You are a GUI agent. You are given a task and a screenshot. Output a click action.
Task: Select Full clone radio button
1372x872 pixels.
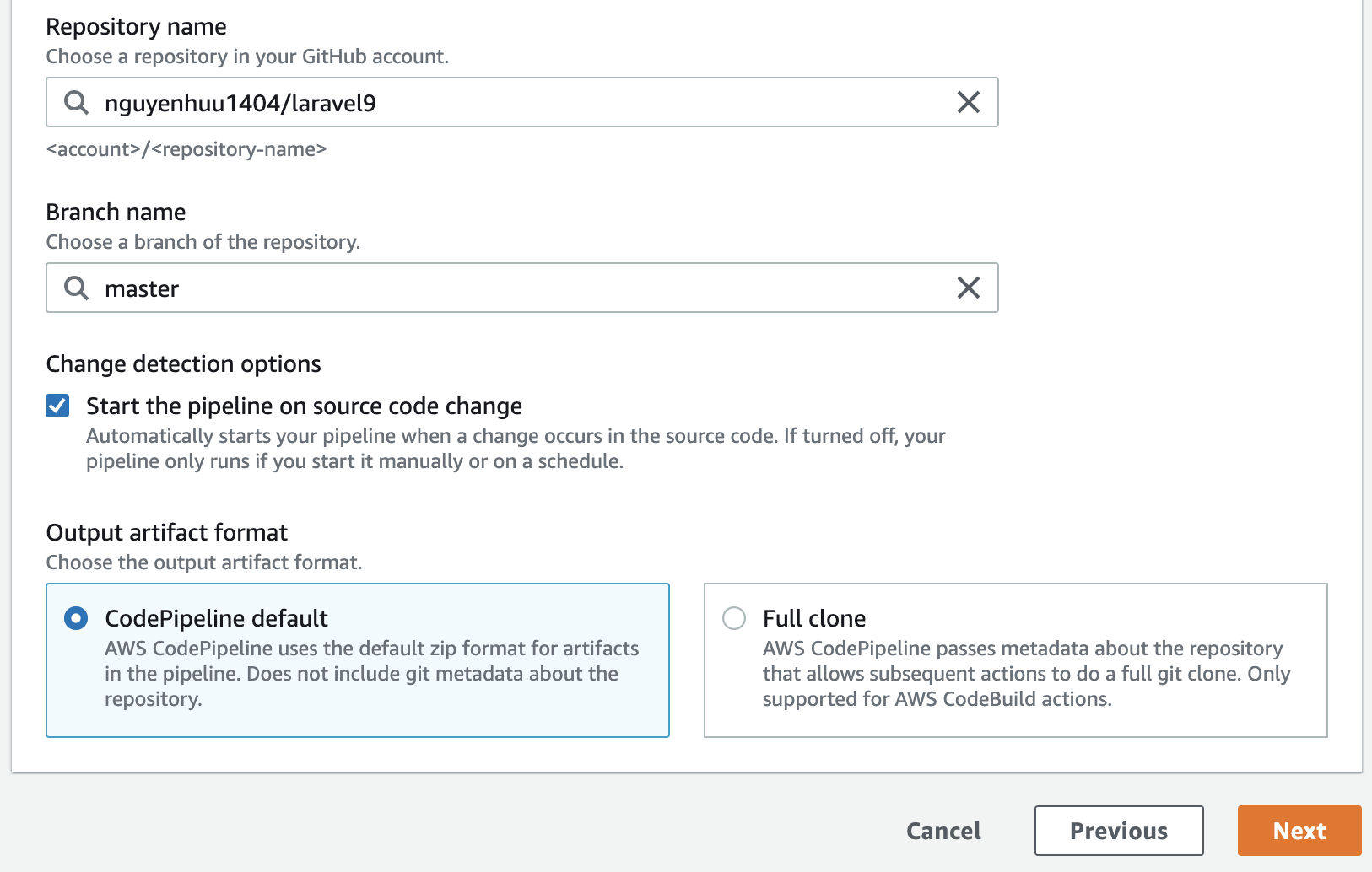point(734,618)
